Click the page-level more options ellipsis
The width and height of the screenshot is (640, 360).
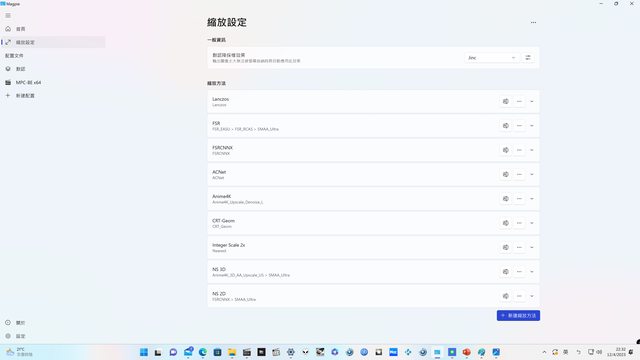tap(533, 22)
